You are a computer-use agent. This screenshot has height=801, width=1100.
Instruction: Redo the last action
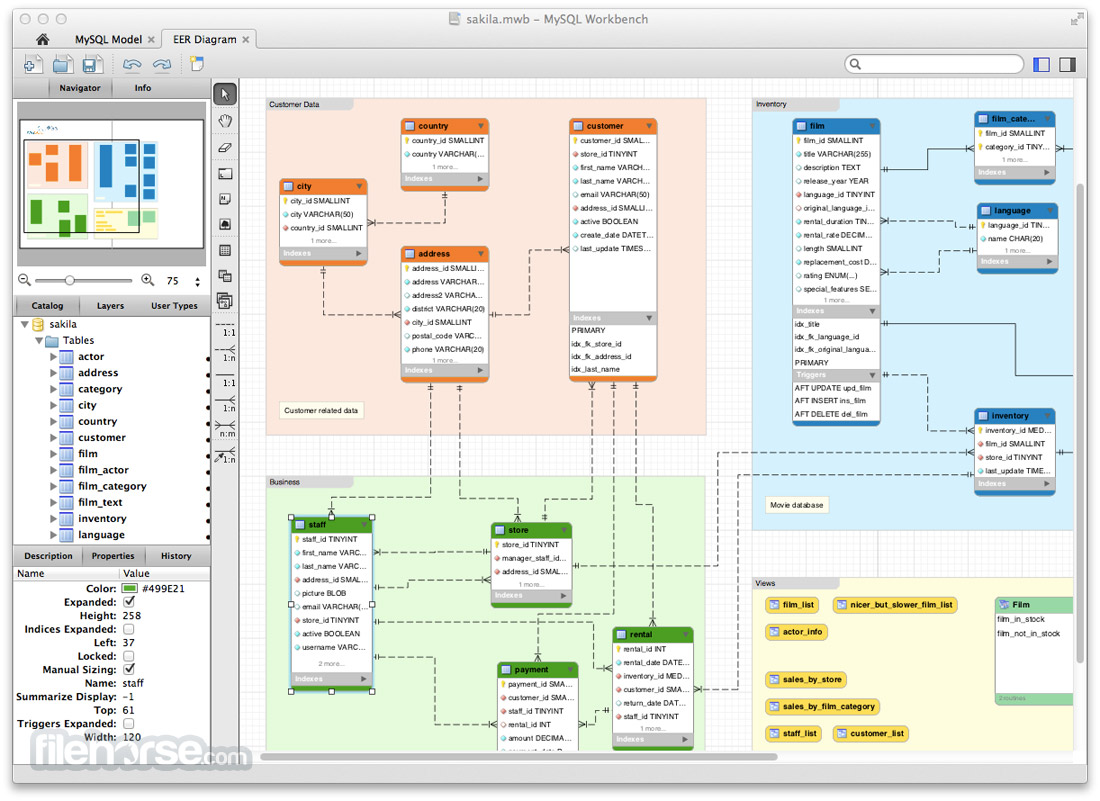(x=162, y=65)
